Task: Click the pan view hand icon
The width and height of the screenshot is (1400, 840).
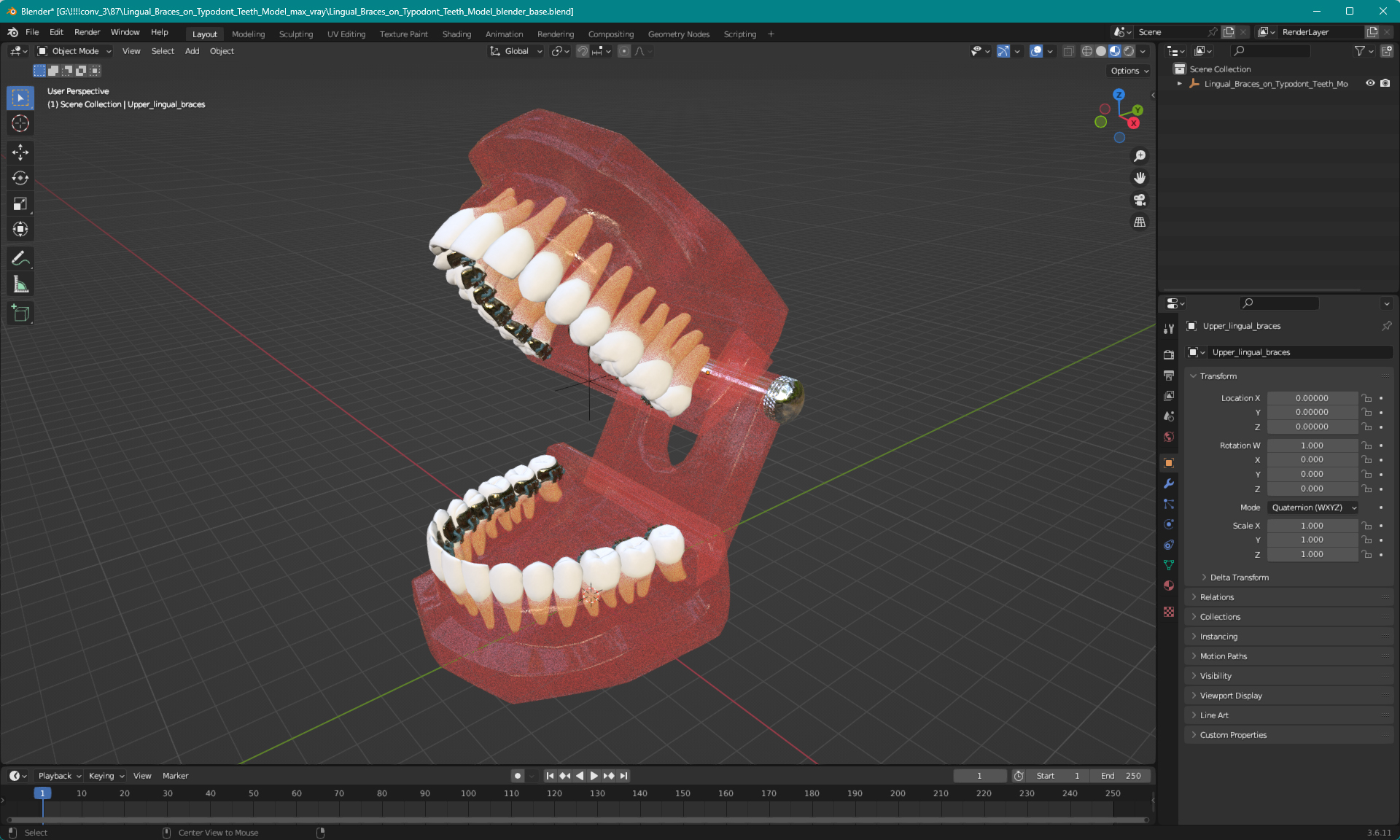Action: (x=1140, y=178)
